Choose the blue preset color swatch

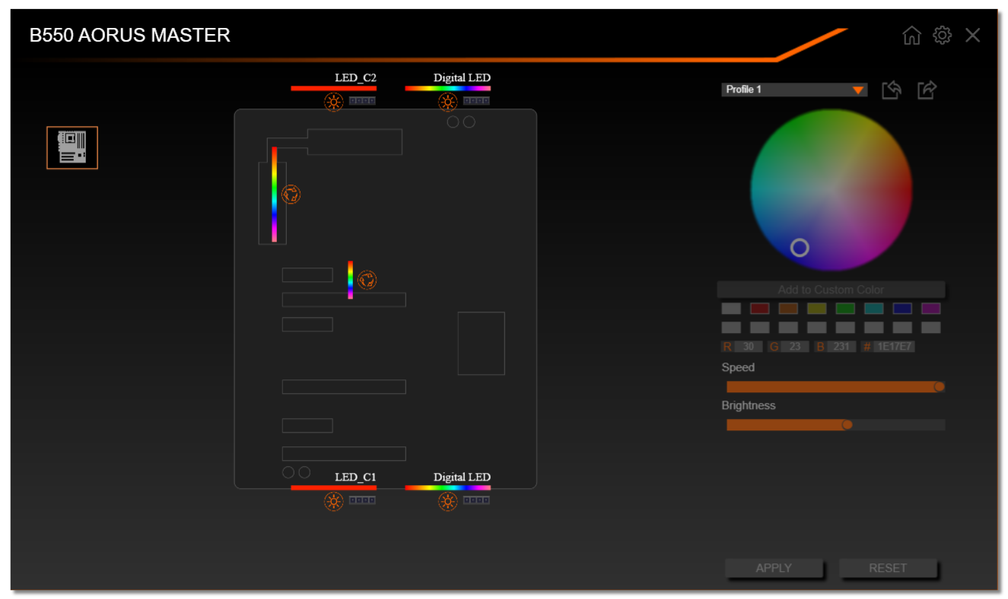click(x=902, y=308)
